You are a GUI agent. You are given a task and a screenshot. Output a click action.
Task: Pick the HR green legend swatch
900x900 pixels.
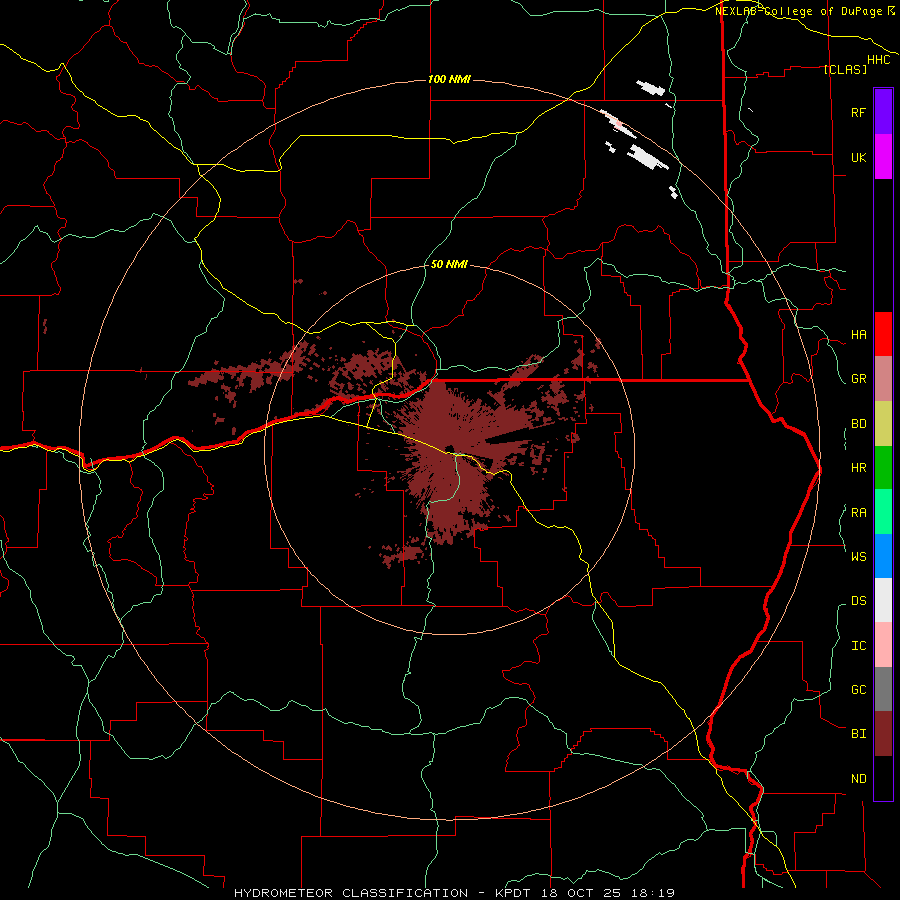883,468
